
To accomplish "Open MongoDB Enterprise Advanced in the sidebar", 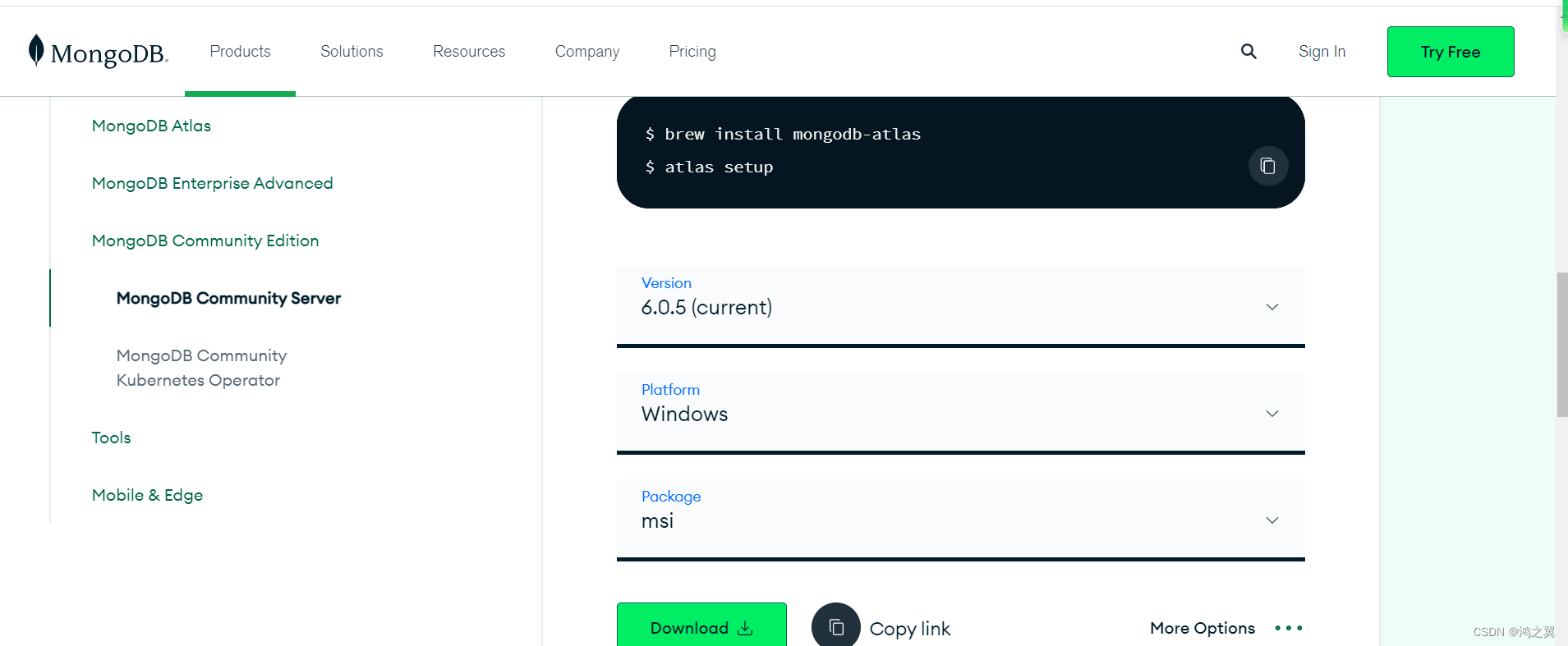I will tap(212, 183).
